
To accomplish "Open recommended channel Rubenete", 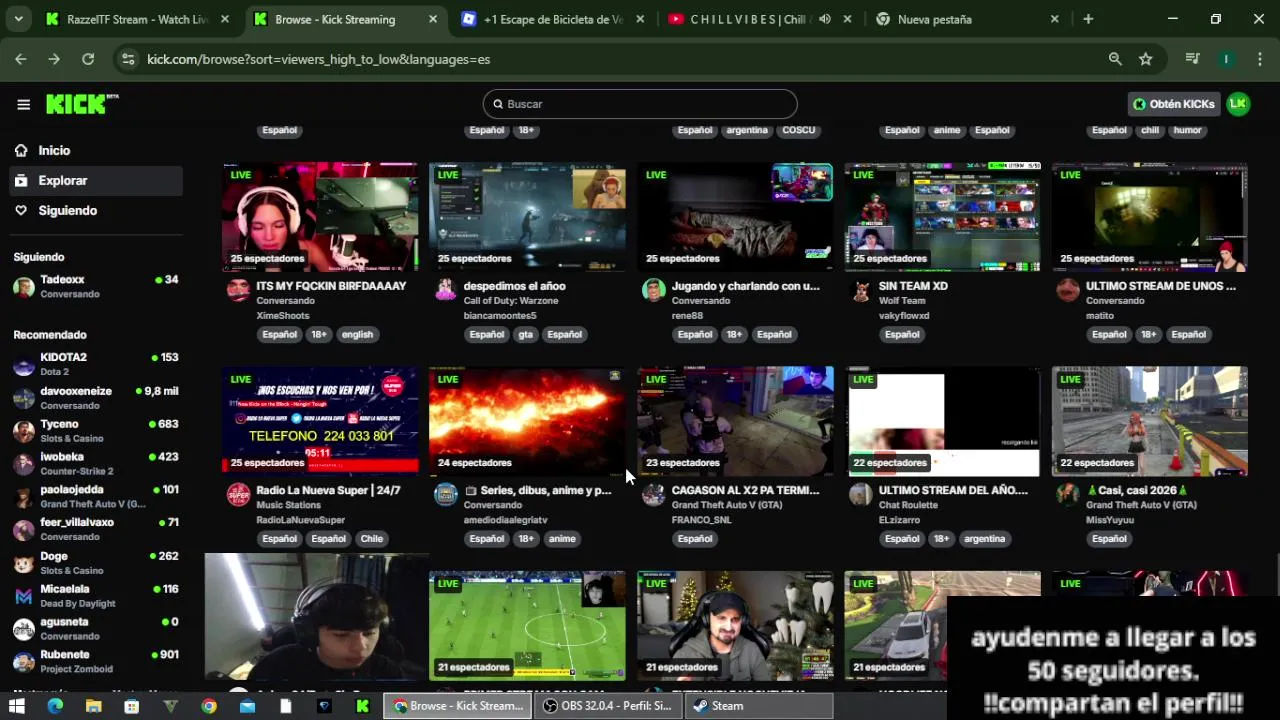I will (x=96, y=661).
